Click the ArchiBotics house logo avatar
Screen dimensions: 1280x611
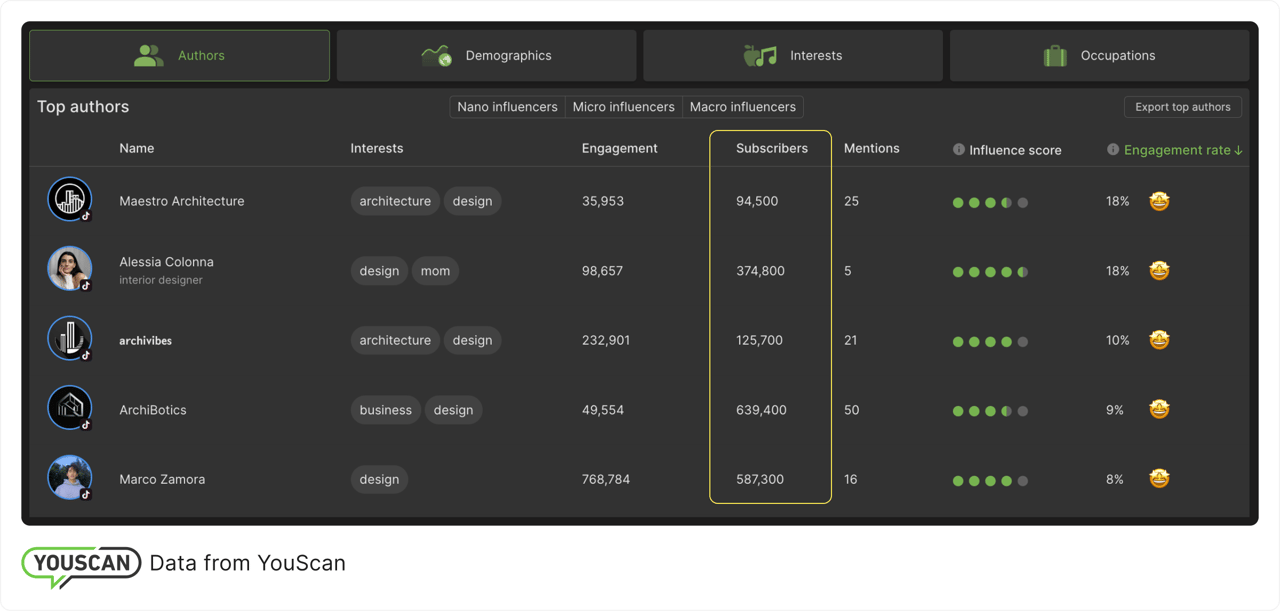(x=70, y=408)
